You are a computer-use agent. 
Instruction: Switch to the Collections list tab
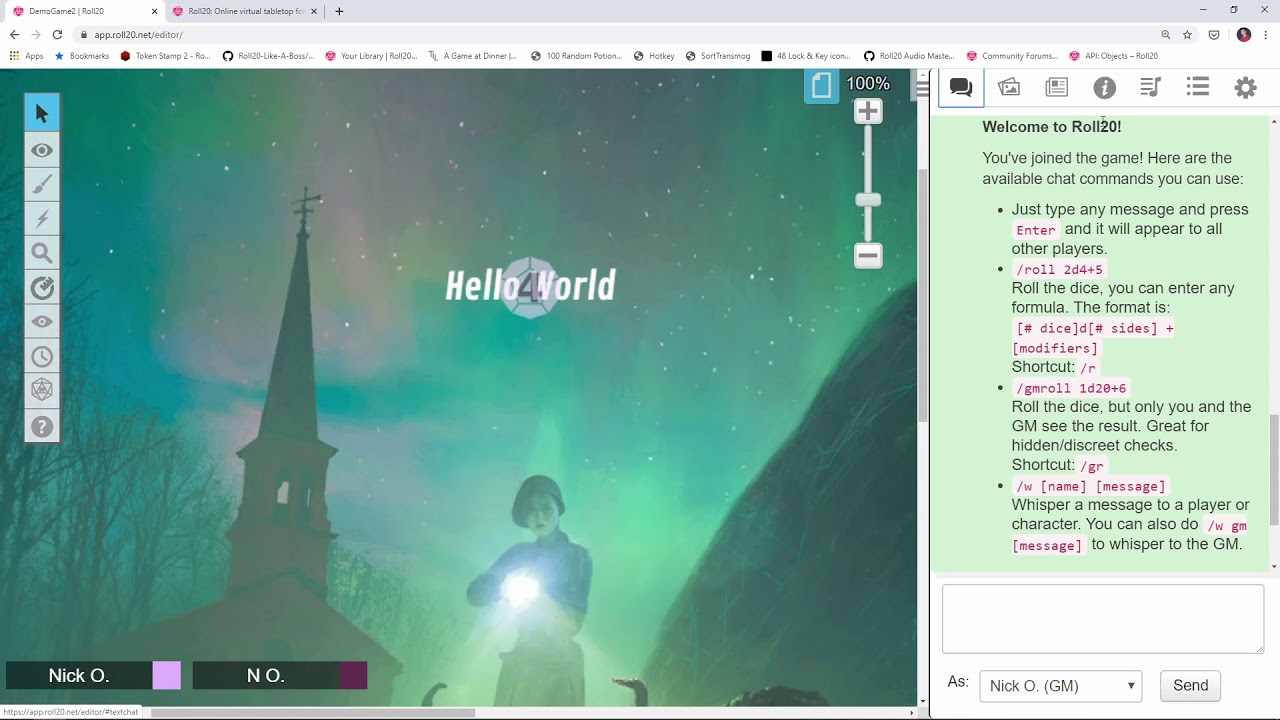point(1198,88)
